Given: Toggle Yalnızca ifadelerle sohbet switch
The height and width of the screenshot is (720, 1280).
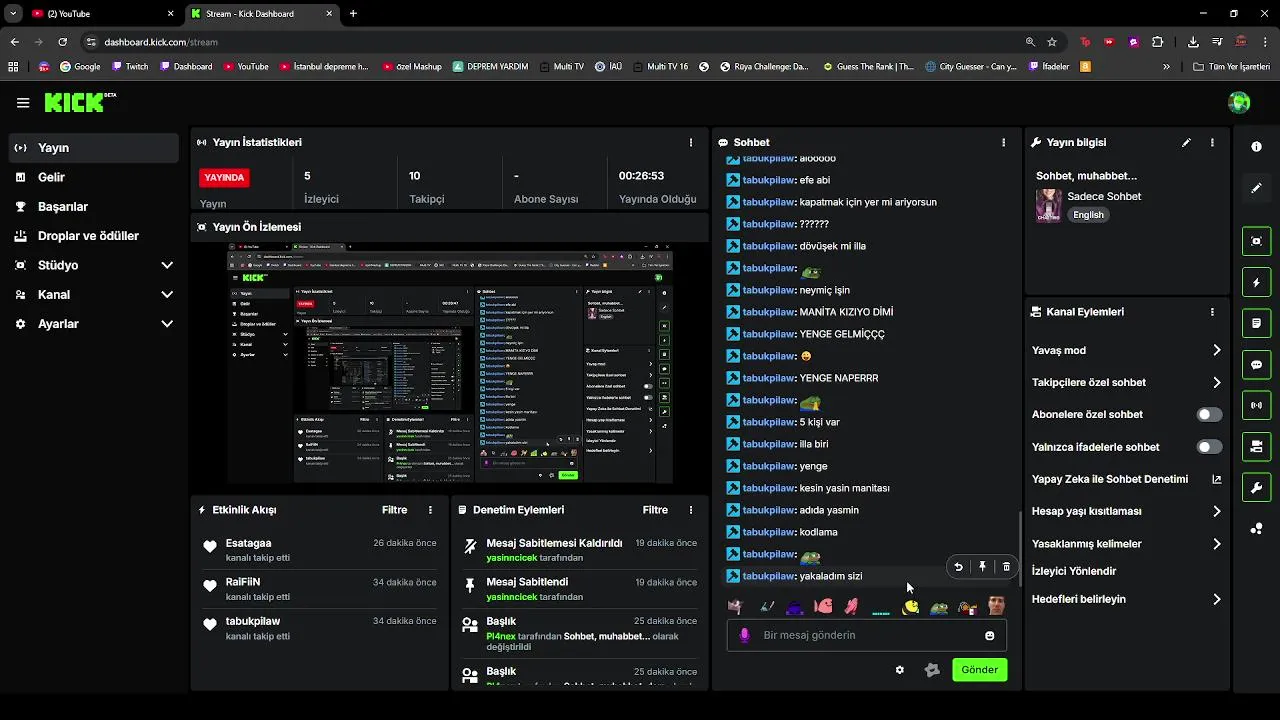Looking at the screenshot, I should click(x=1209, y=447).
